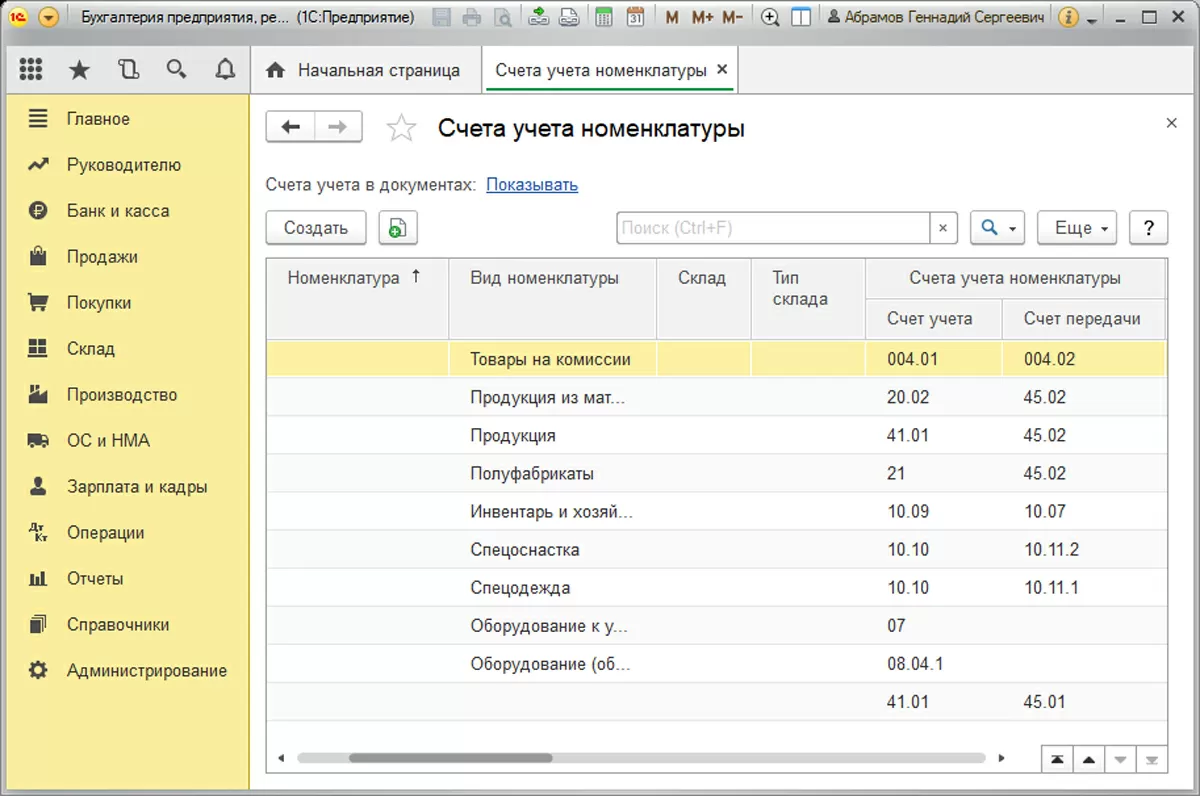Expand the Еще dropdown menu
The width and height of the screenshot is (1200, 796).
coord(1078,228)
